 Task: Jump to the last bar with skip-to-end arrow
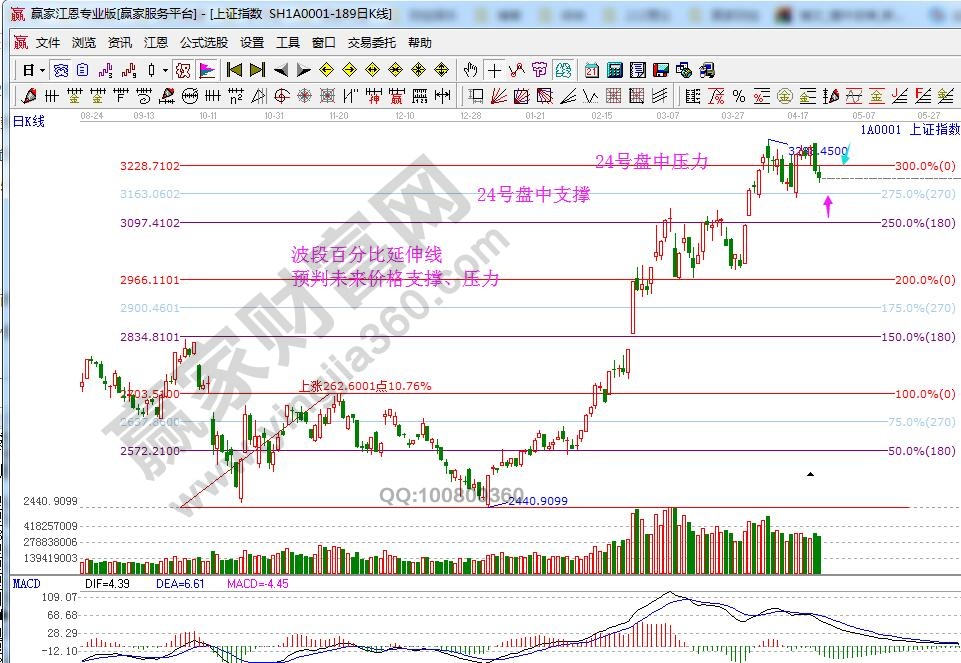(x=257, y=70)
